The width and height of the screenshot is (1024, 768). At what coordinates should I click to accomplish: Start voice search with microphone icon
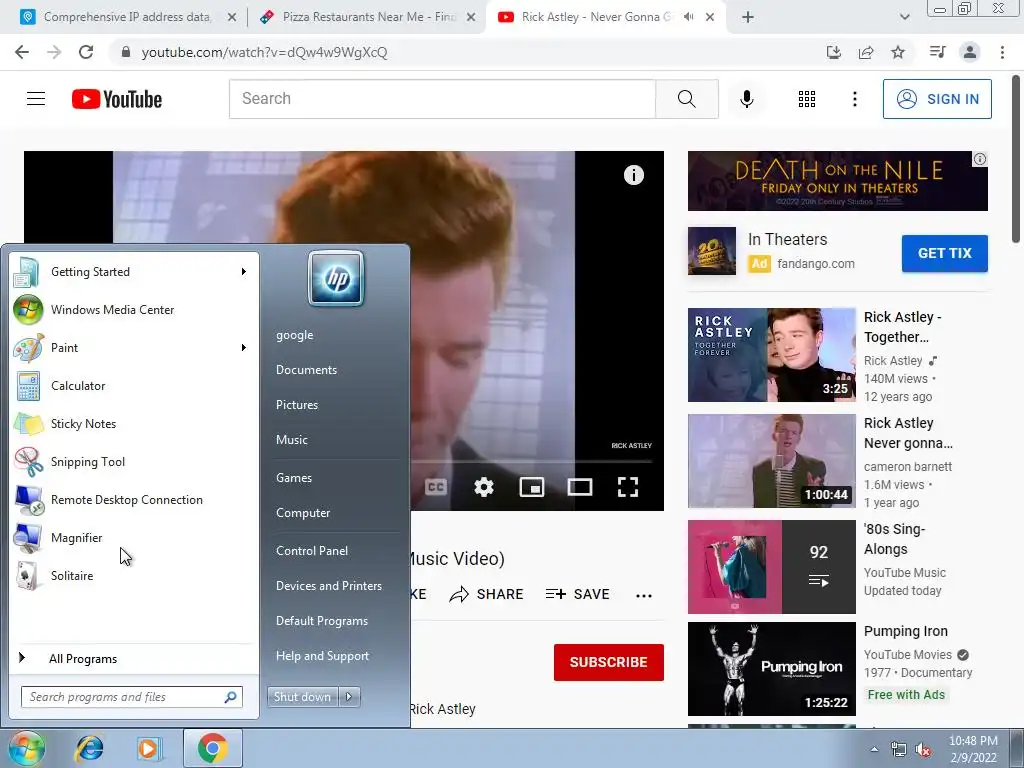click(x=746, y=99)
